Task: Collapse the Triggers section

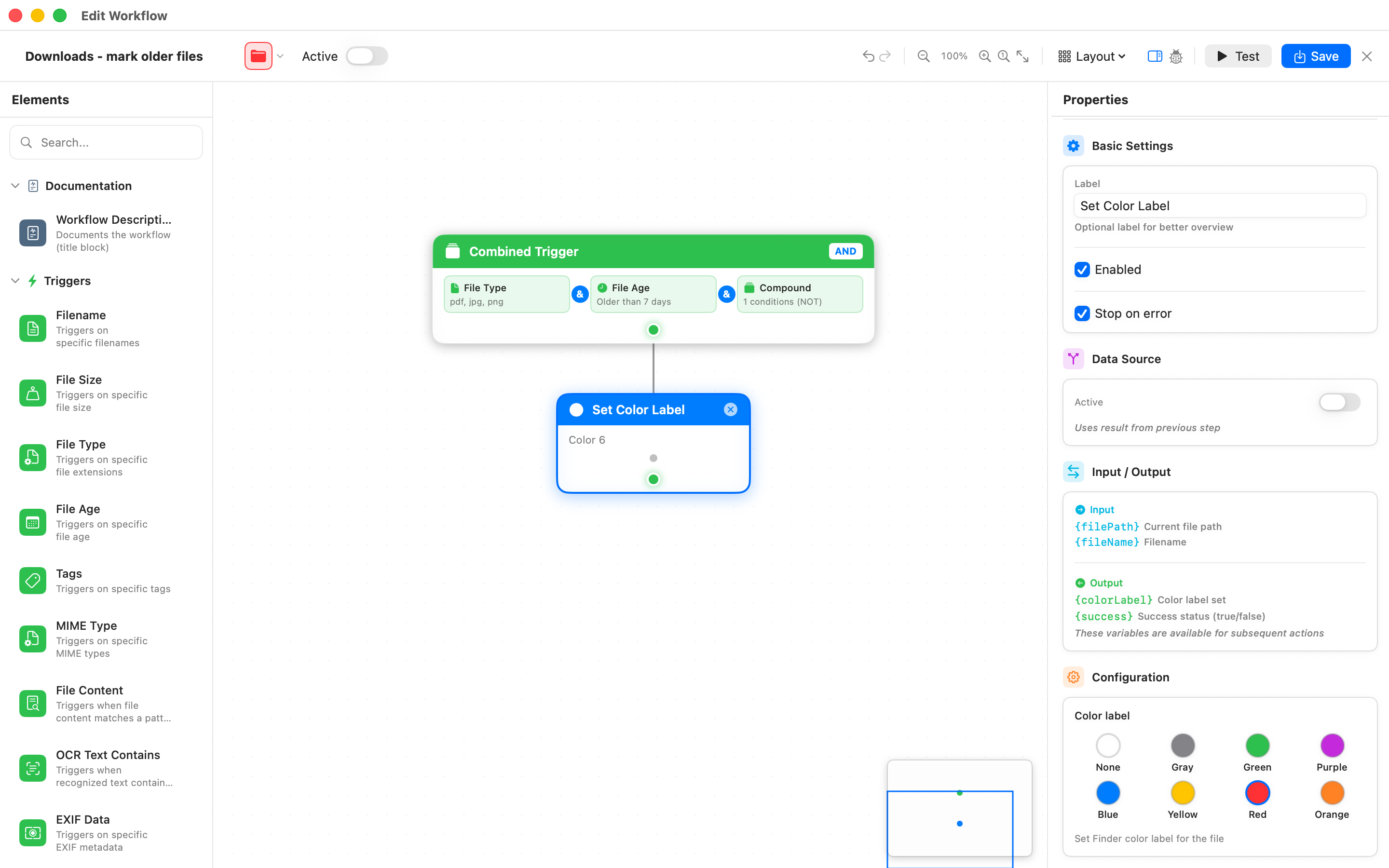Action: click(15, 281)
